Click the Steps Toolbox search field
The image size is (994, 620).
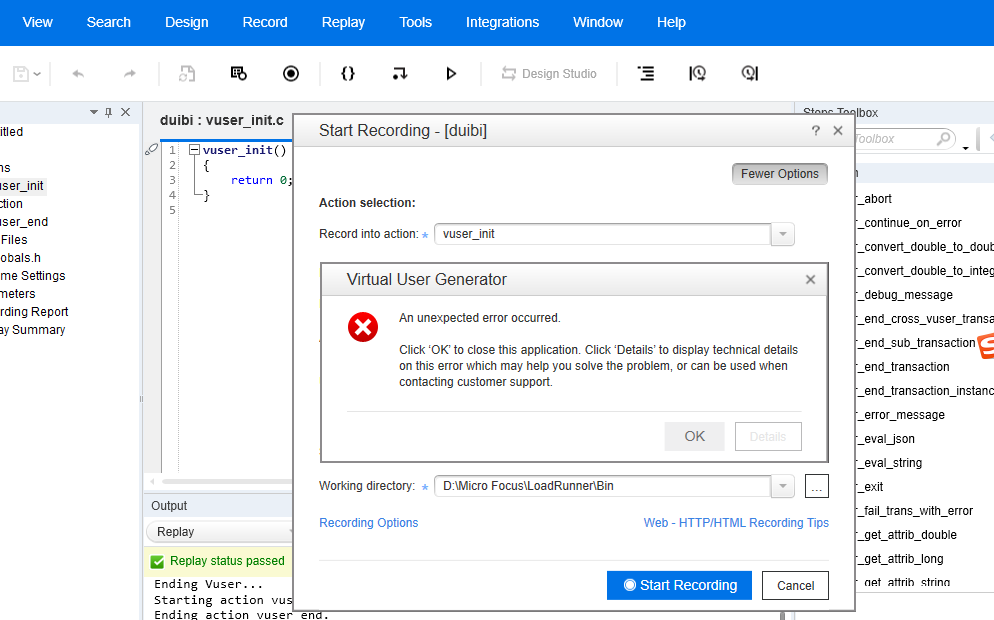click(894, 139)
